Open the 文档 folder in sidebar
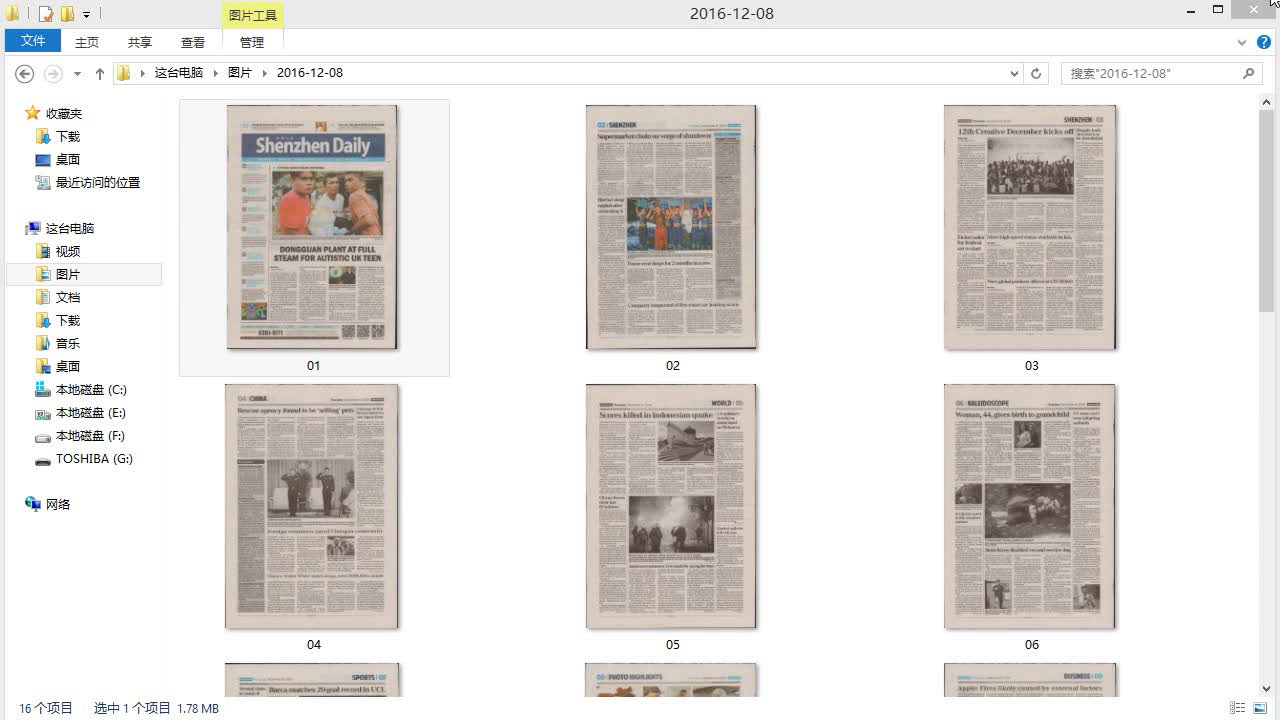The image size is (1280, 720). point(68,298)
